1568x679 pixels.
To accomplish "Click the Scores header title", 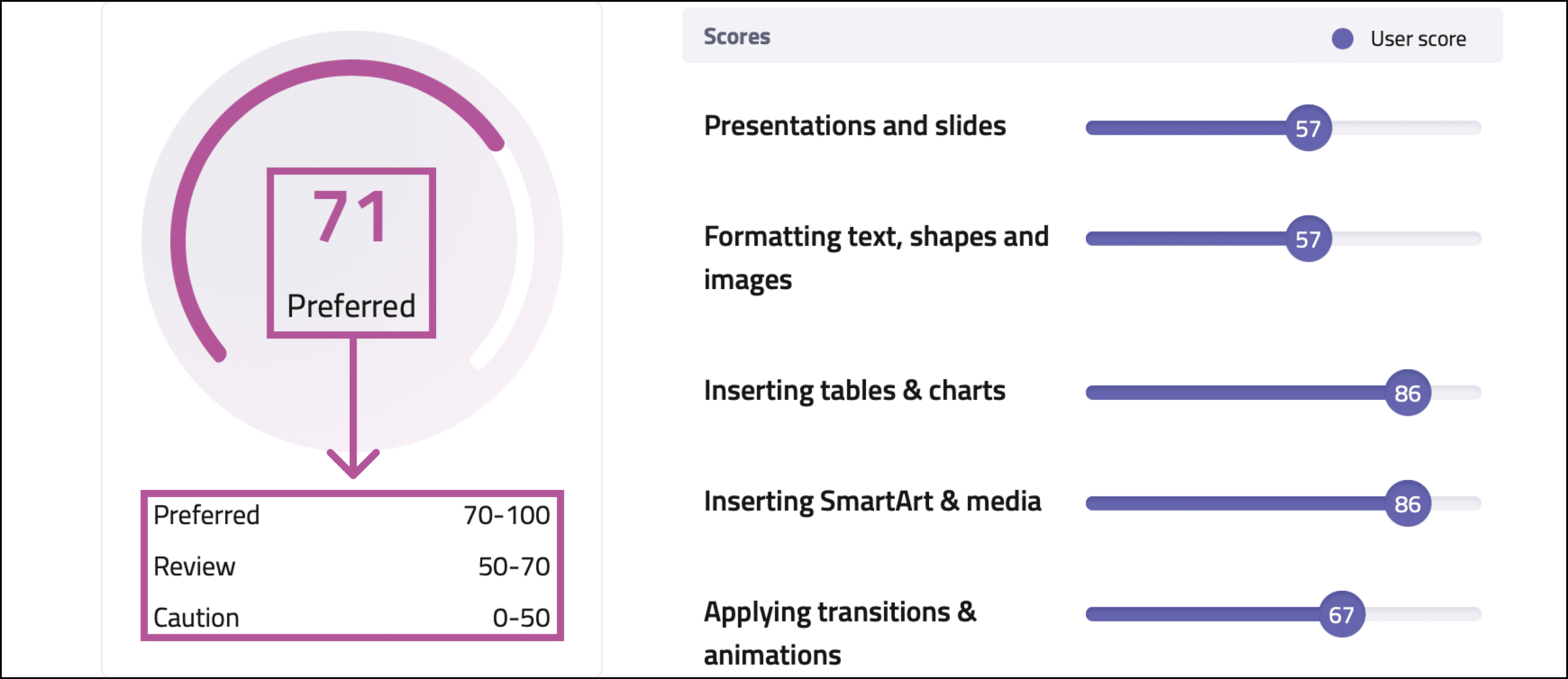I will (x=737, y=37).
